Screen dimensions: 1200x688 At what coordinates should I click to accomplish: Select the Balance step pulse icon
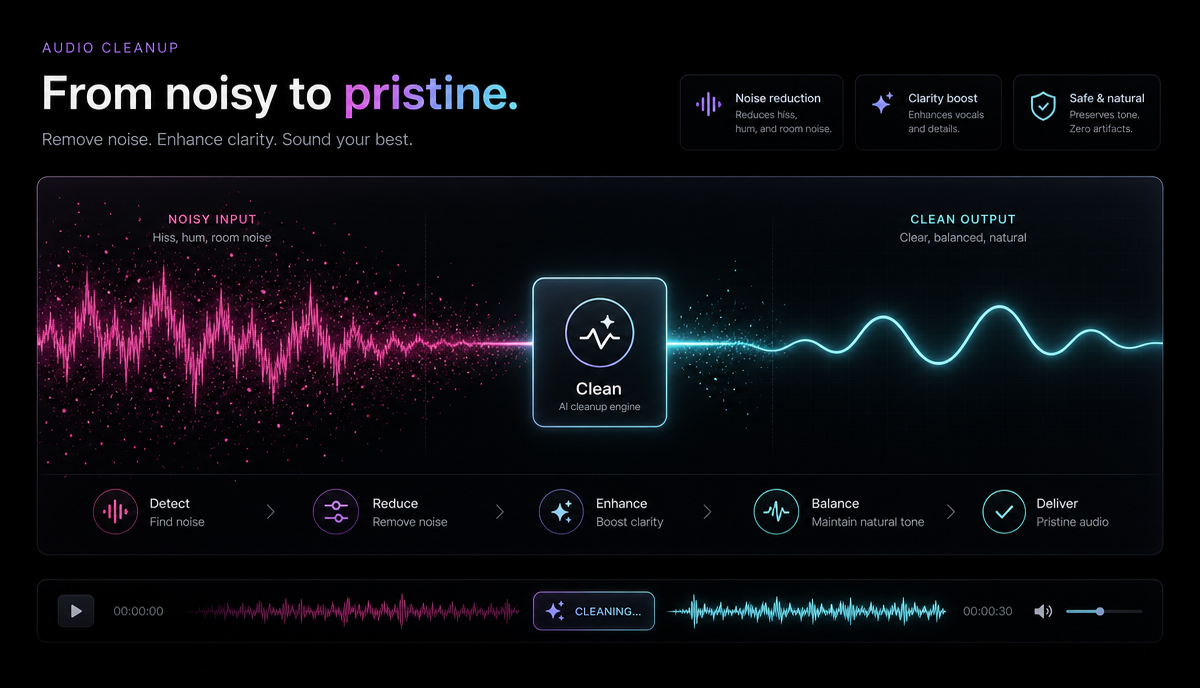point(777,512)
